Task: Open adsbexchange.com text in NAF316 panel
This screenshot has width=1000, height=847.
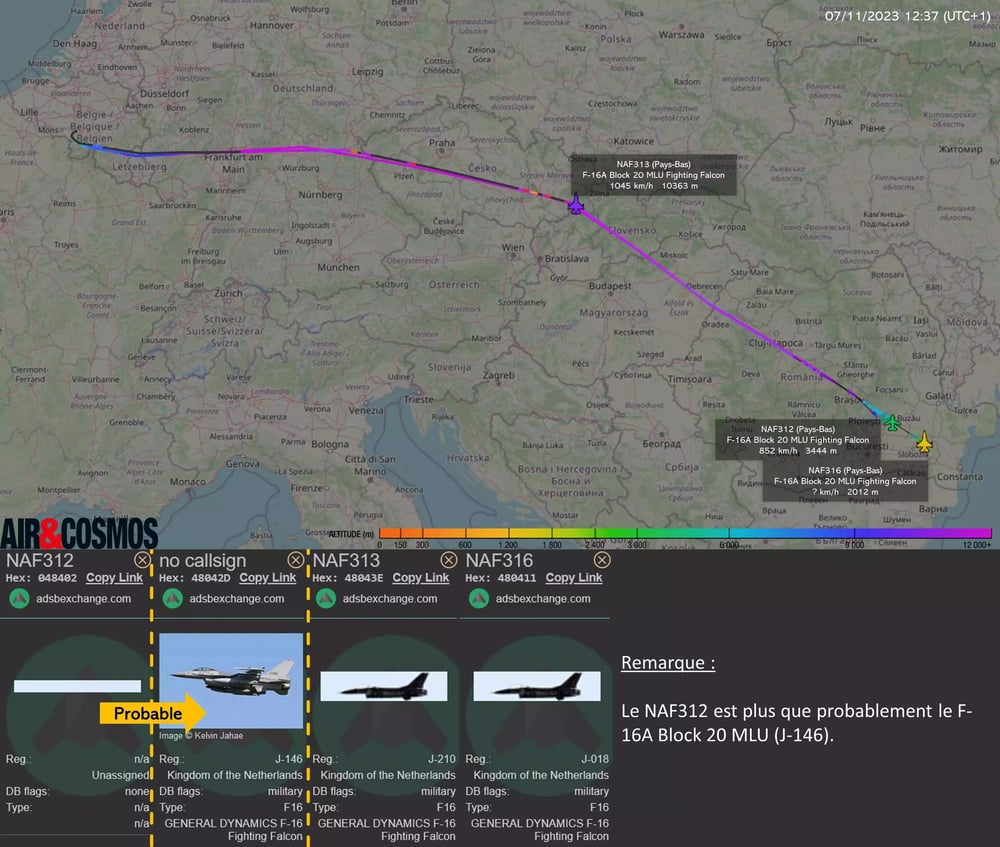Action: pyautogui.click(x=543, y=599)
